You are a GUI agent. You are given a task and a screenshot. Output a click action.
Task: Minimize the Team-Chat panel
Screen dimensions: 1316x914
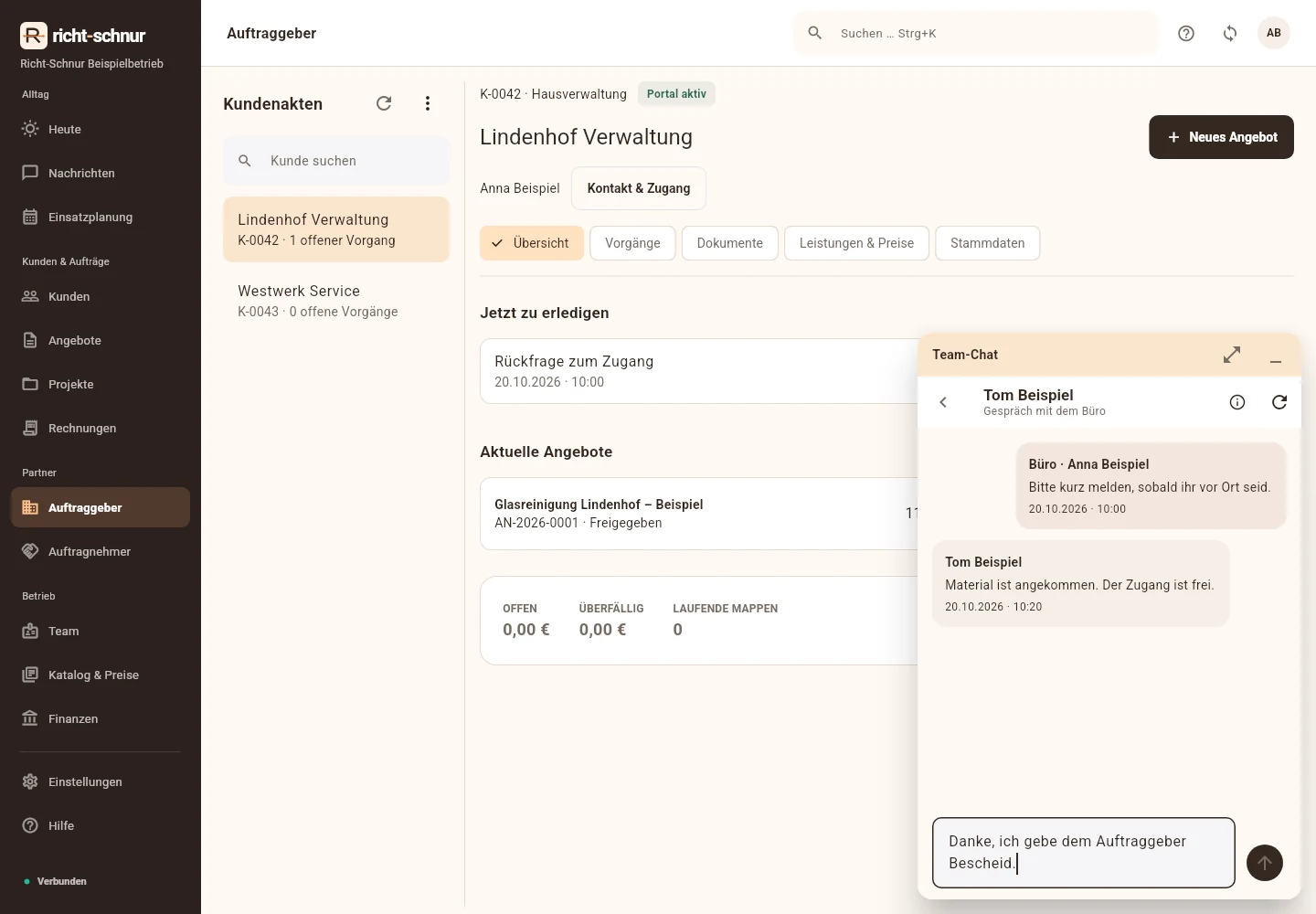point(1276,355)
